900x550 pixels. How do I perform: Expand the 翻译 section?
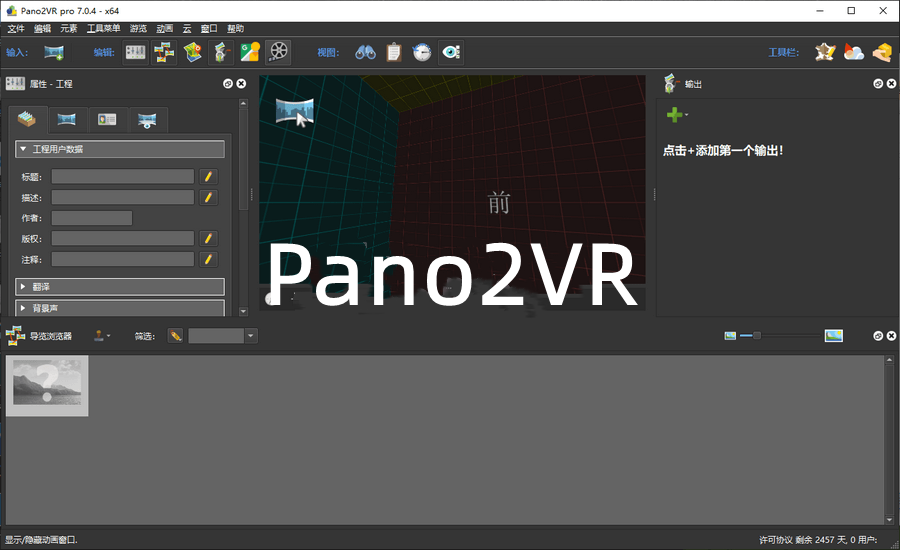coord(120,286)
